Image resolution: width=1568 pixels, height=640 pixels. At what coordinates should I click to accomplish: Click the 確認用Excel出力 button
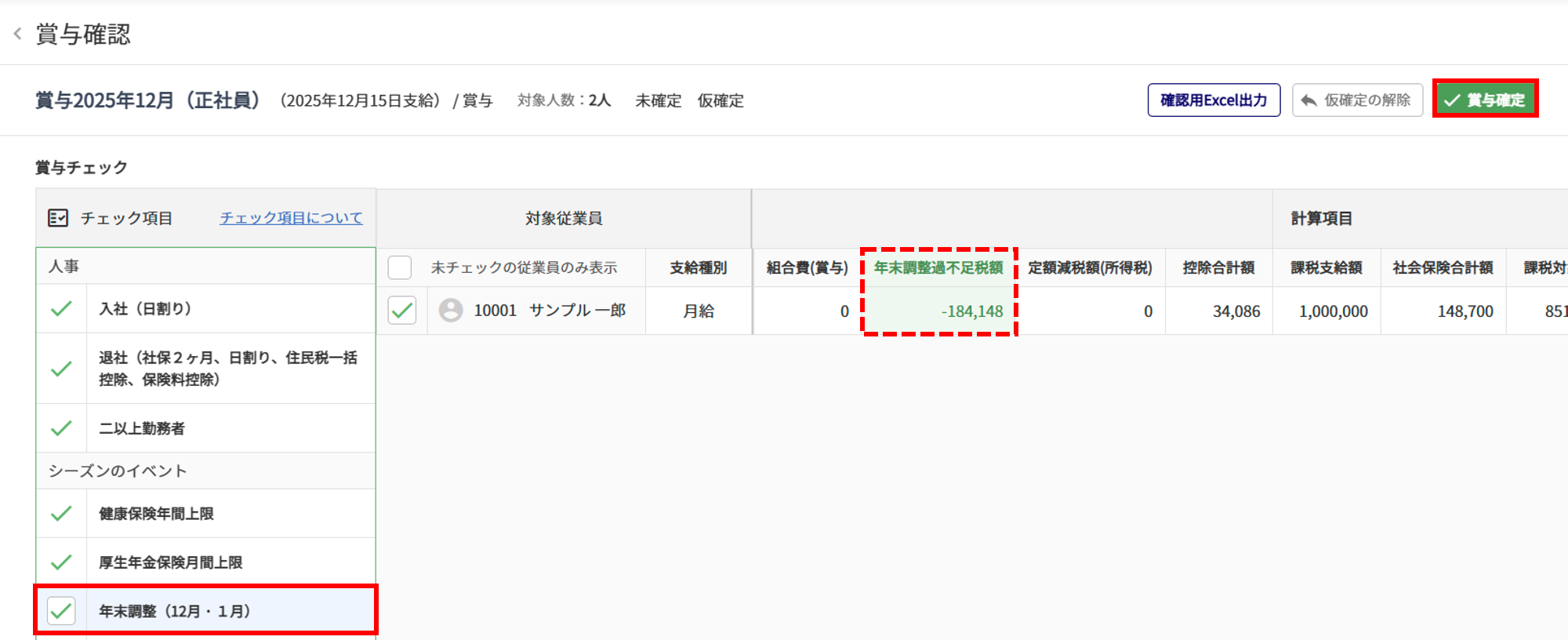click(1214, 100)
